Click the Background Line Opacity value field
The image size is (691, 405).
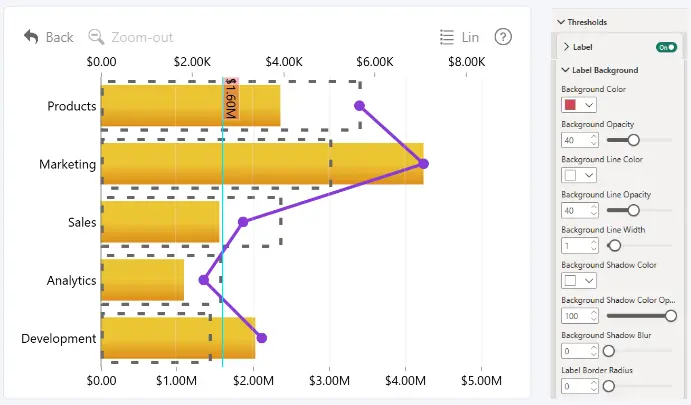pos(580,211)
